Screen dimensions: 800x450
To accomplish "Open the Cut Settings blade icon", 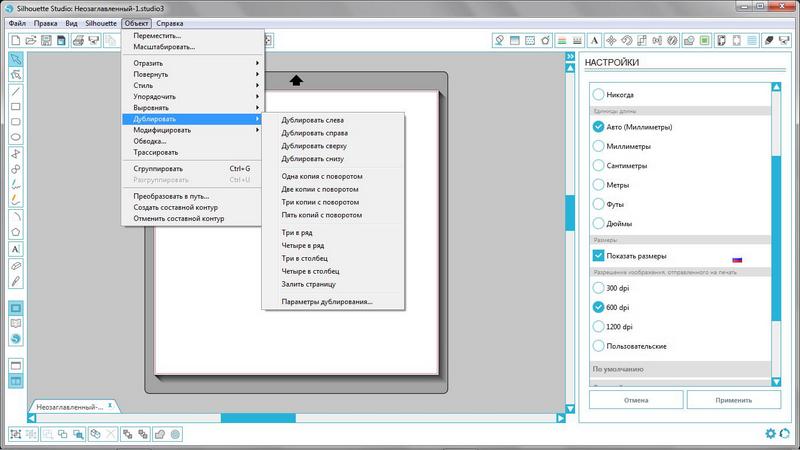I will 769,40.
